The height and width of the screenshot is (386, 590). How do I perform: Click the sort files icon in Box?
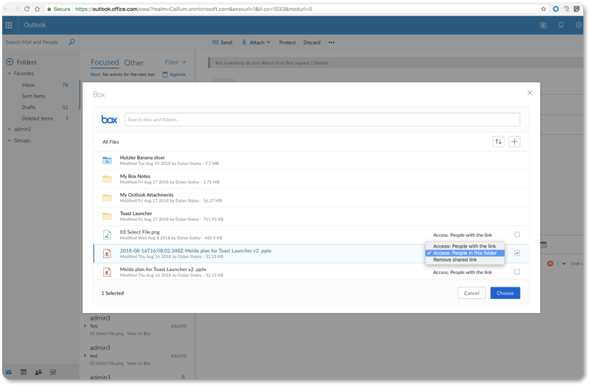pos(499,141)
